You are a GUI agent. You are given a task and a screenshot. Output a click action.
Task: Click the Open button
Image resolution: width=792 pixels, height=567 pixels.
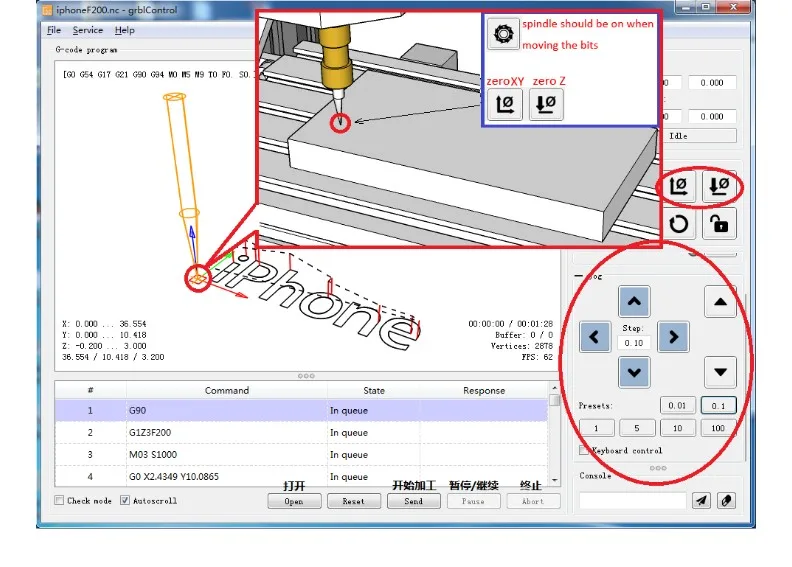tap(294, 501)
